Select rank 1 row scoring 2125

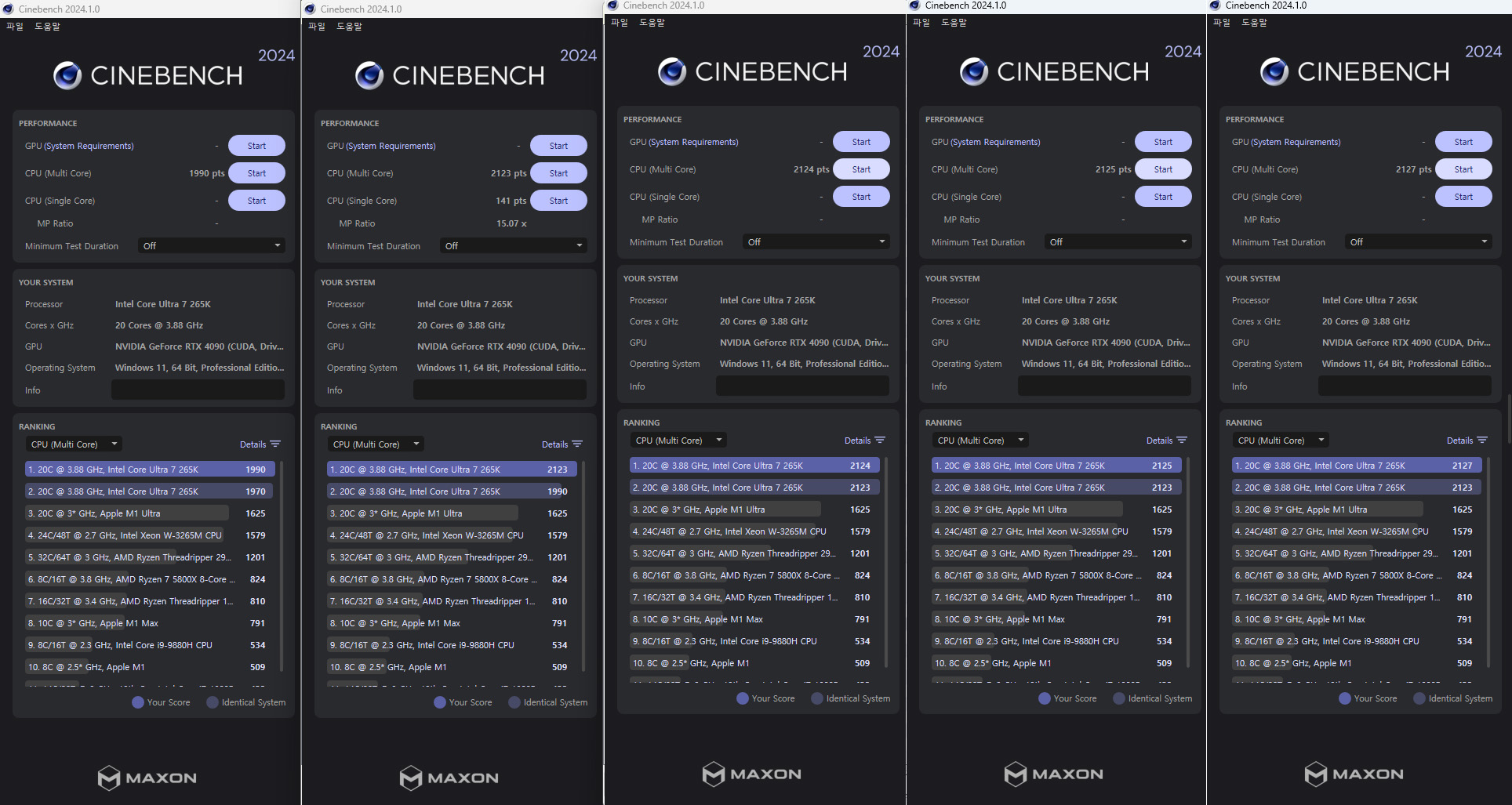(x=1056, y=466)
